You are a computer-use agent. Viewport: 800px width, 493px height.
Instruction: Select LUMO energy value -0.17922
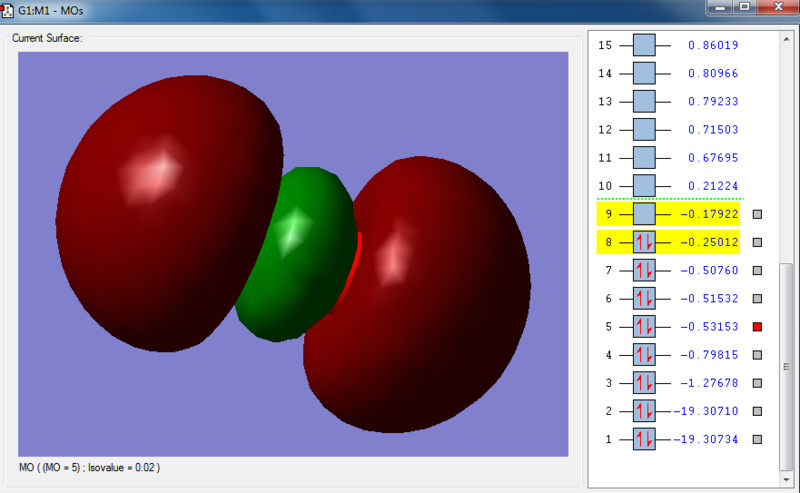tap(709, 214)
